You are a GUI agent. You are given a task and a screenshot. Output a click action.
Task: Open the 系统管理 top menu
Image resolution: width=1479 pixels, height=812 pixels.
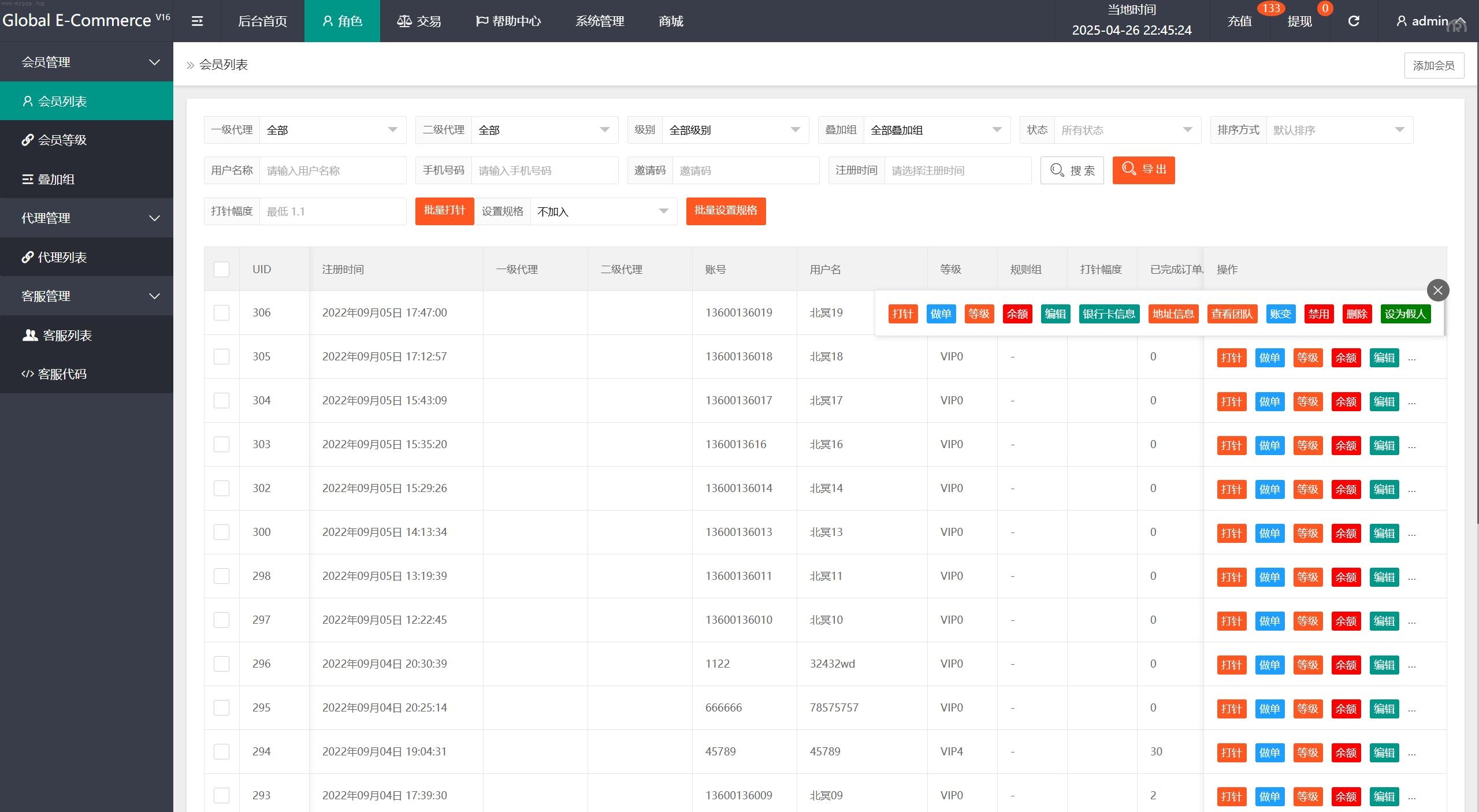[599, 21]
